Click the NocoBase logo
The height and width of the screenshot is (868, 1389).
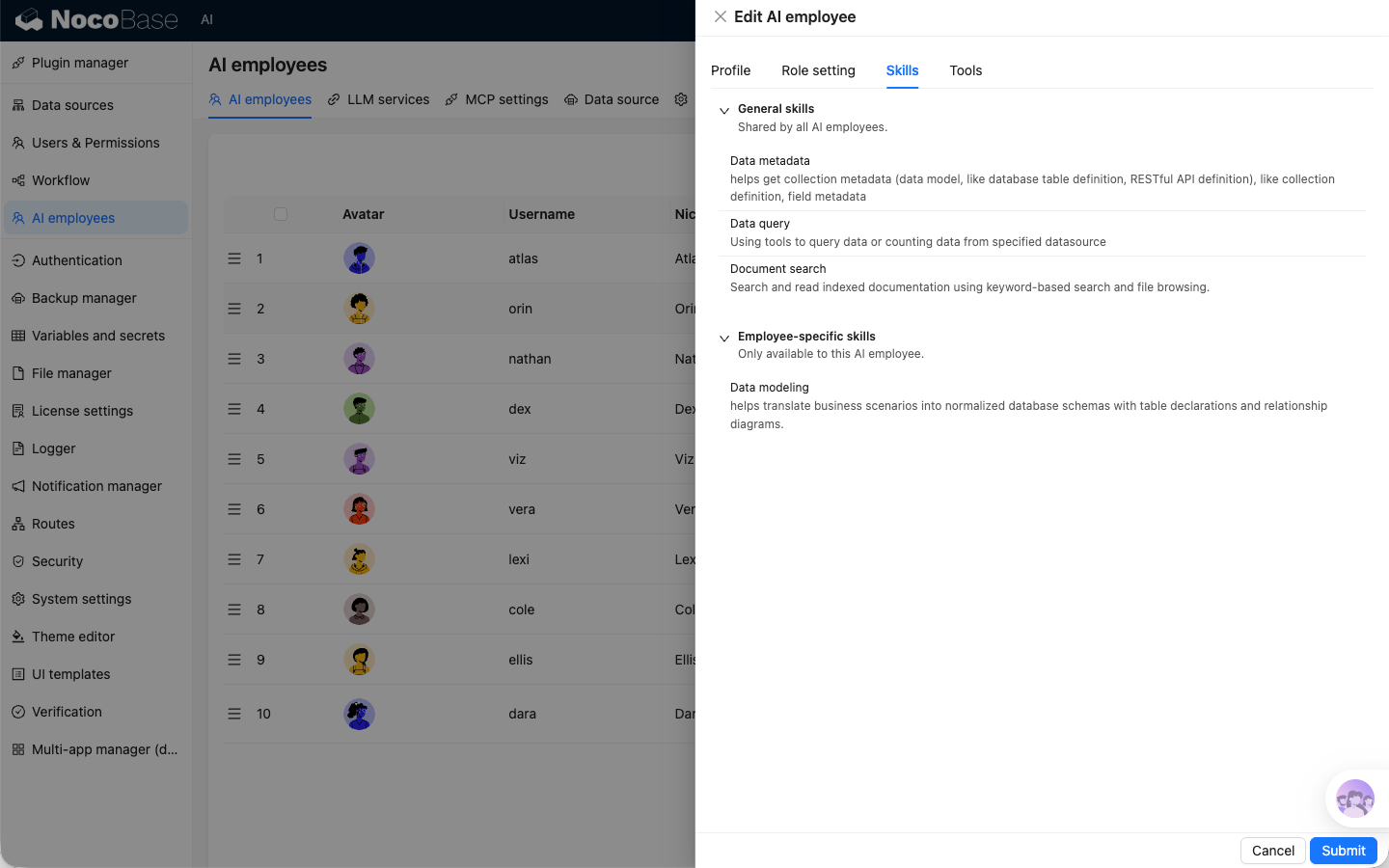coord(96,19)
